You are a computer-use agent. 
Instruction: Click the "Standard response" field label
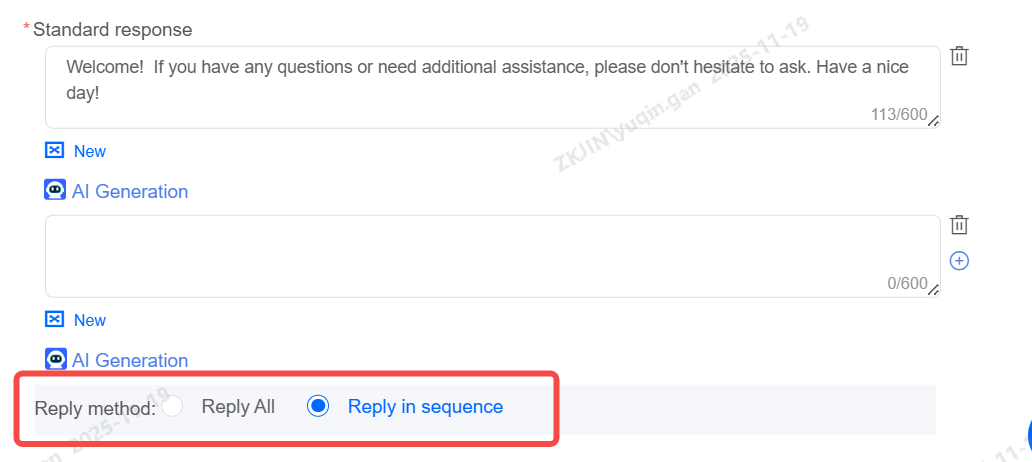[112, 30]
